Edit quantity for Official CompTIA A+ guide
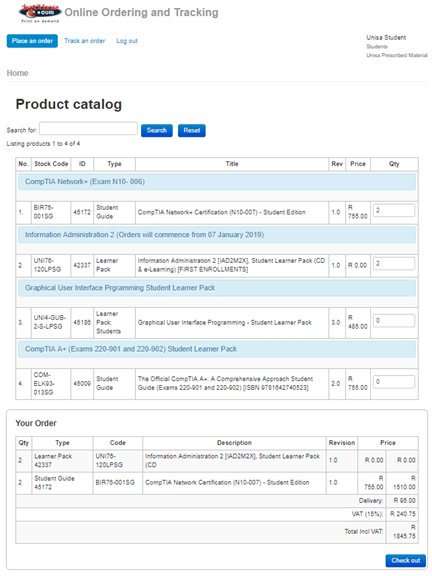Screen dimensions: 432x576 [394, 382]
